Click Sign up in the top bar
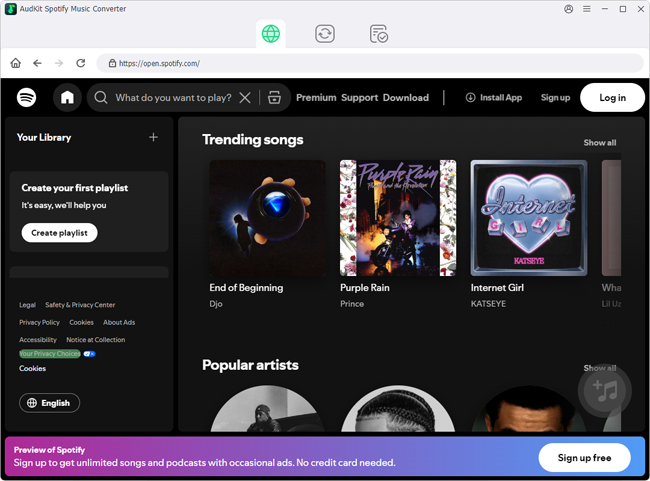This screenshot has height=481, width=650. [555, 97]
